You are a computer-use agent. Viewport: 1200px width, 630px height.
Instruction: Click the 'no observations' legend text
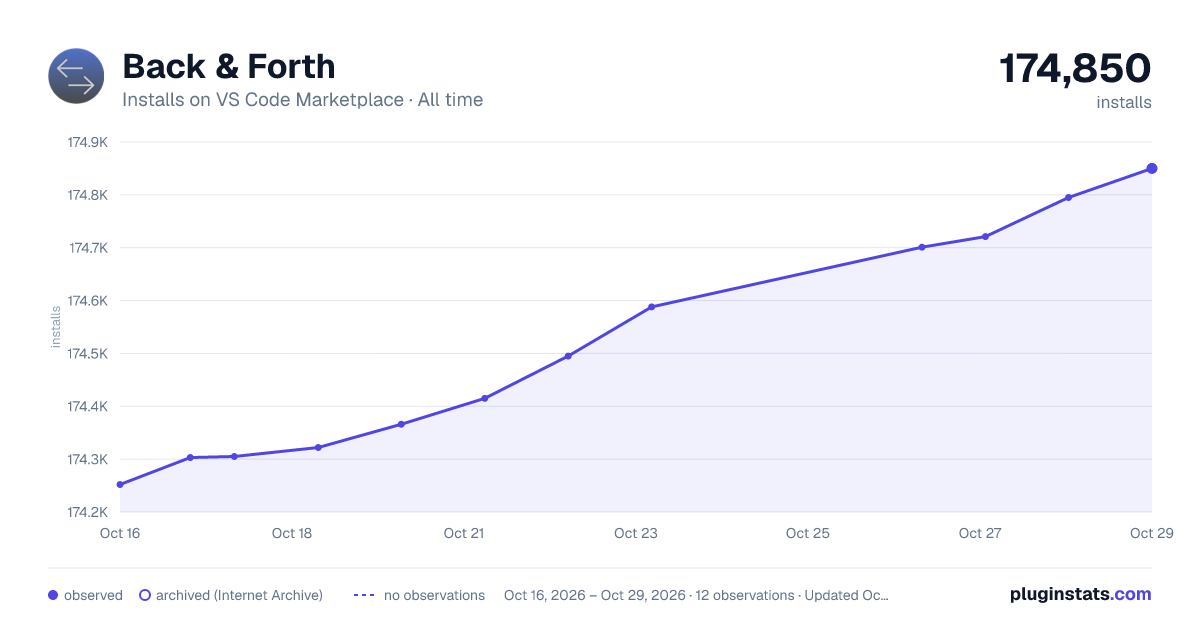[434, 595]
